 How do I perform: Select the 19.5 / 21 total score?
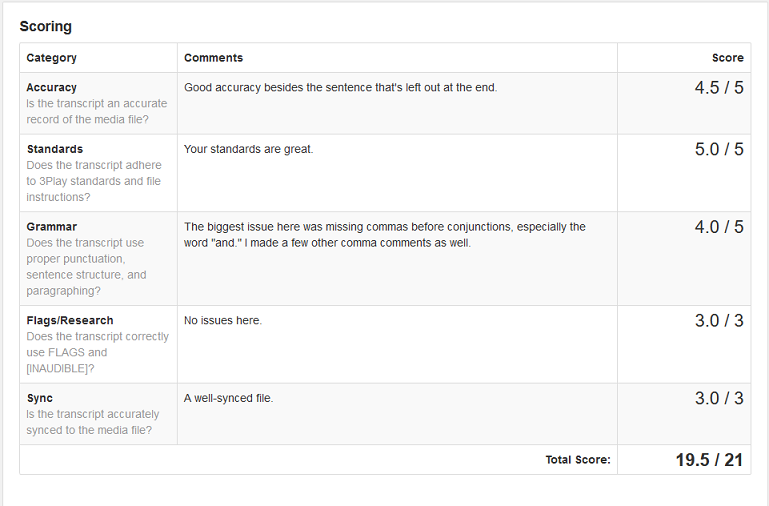709,460
